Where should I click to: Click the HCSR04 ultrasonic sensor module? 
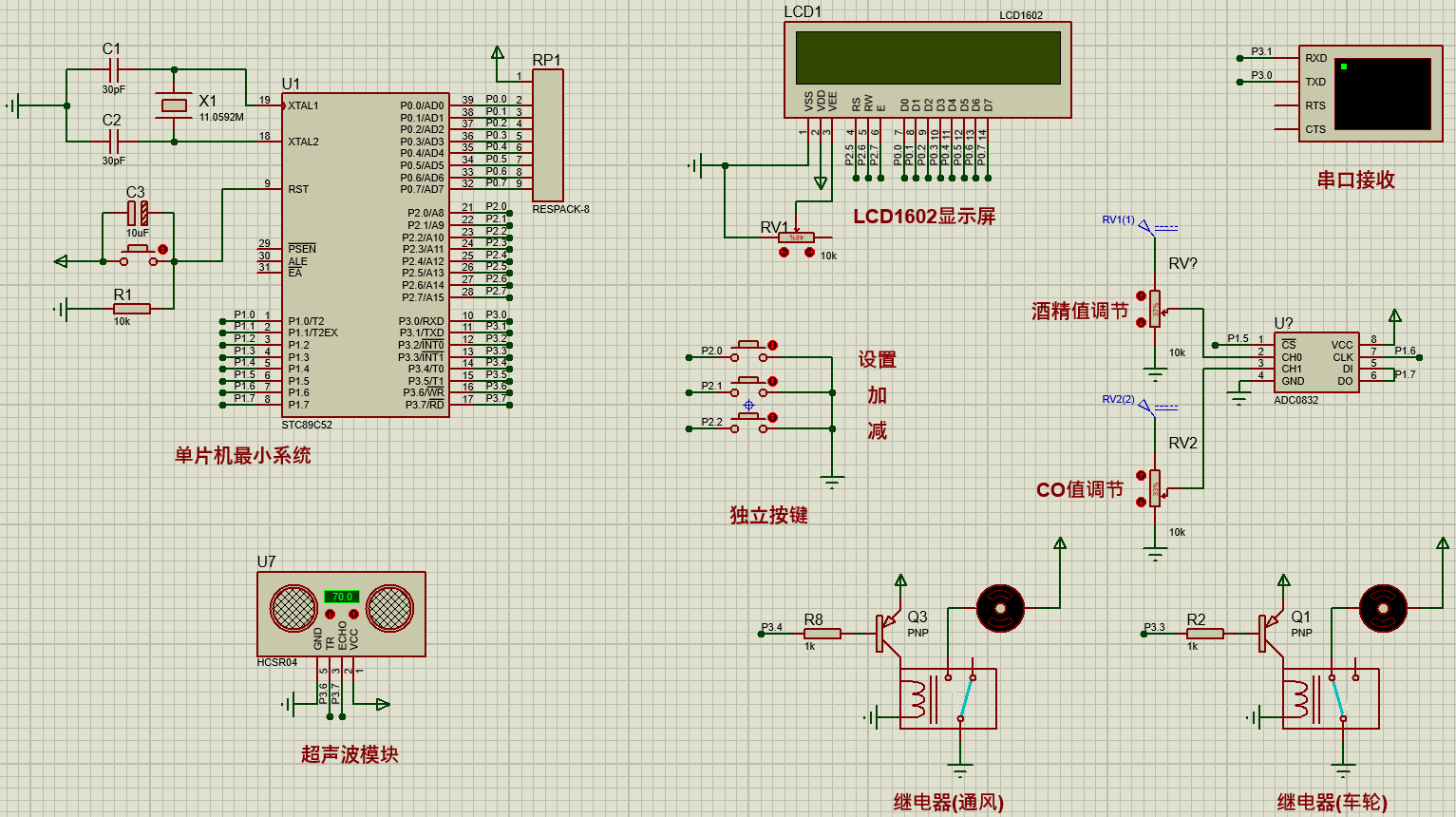[341, 614]
